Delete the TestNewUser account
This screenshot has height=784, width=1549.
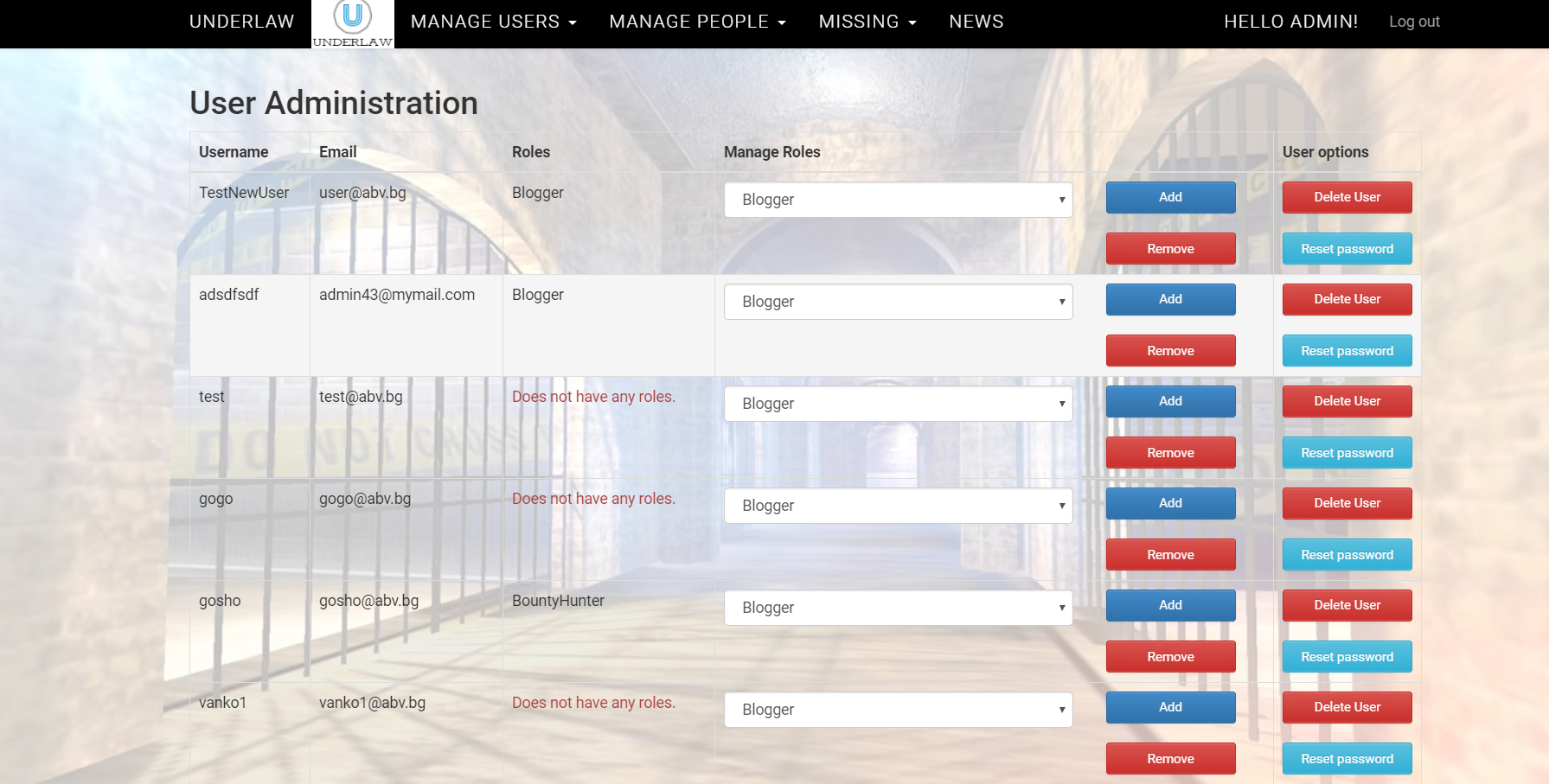tap(1347, 197)
